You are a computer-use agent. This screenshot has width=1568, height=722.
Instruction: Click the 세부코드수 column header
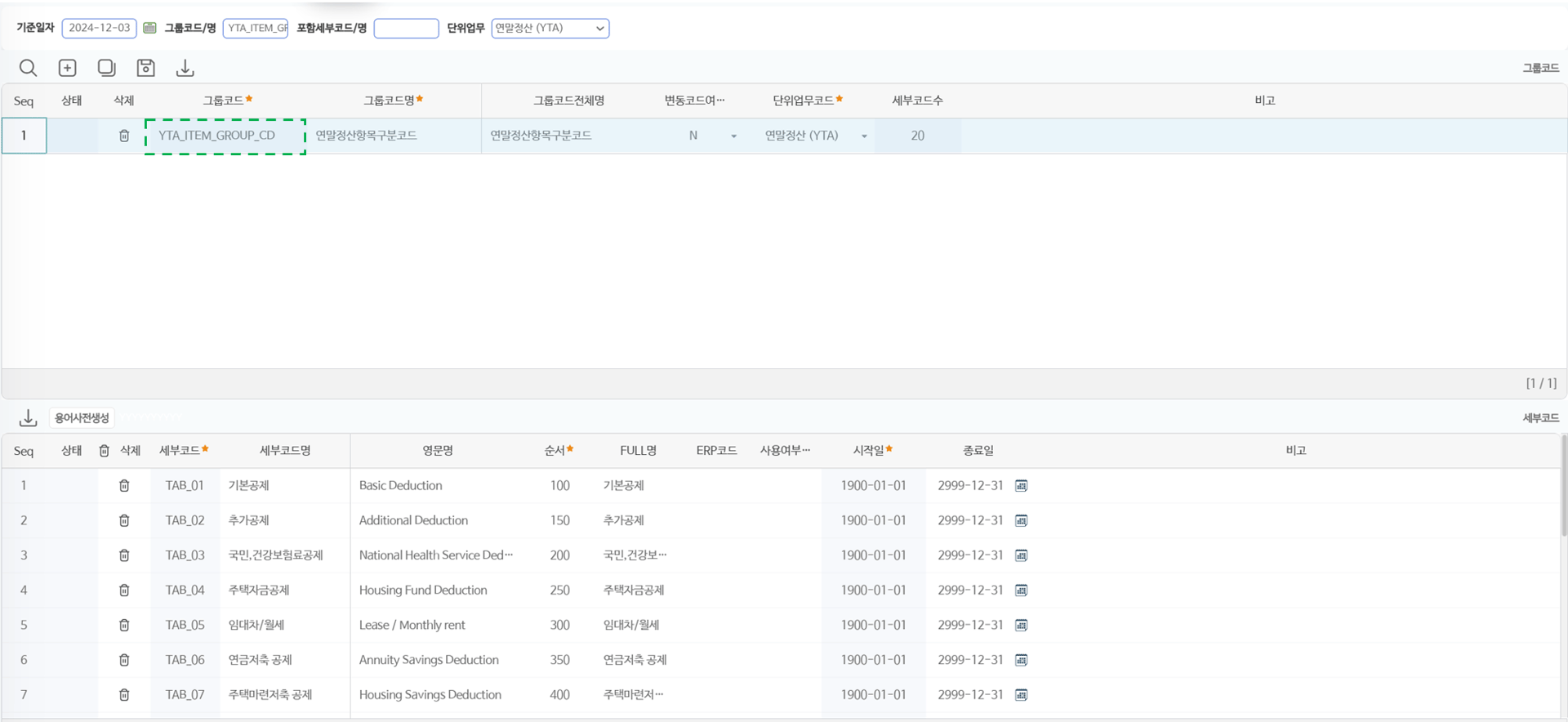[917, 100]
